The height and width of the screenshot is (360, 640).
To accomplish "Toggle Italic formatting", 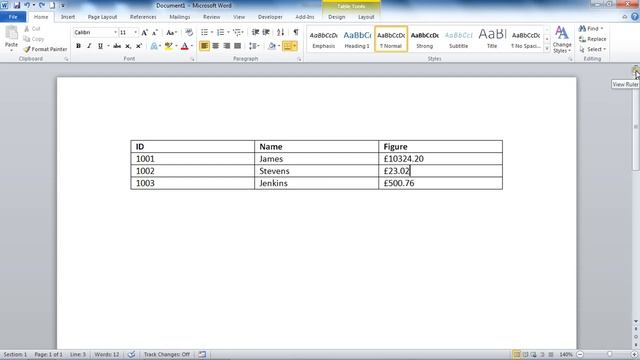I will pyautogui.click(x=89, y=46).
